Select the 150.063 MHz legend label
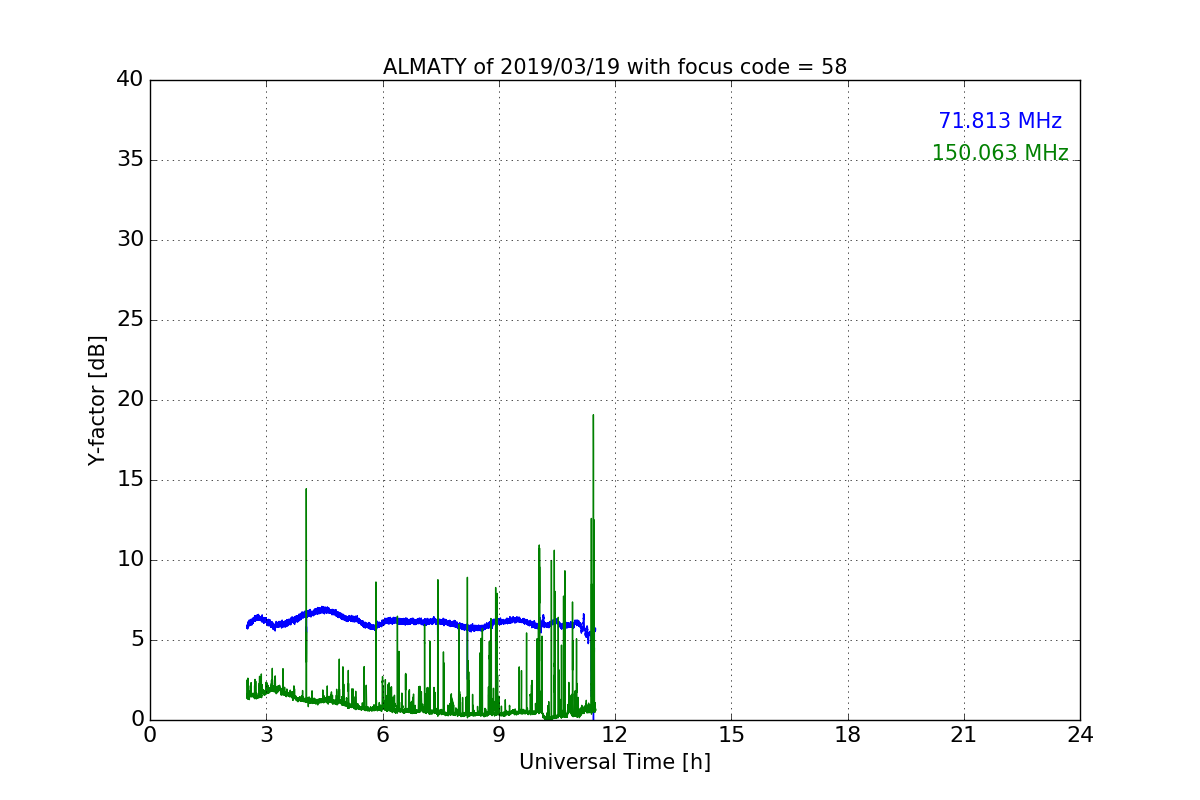Image resolution: width=1200 pixels, height=800 pixels. [x=1000, y=153]
